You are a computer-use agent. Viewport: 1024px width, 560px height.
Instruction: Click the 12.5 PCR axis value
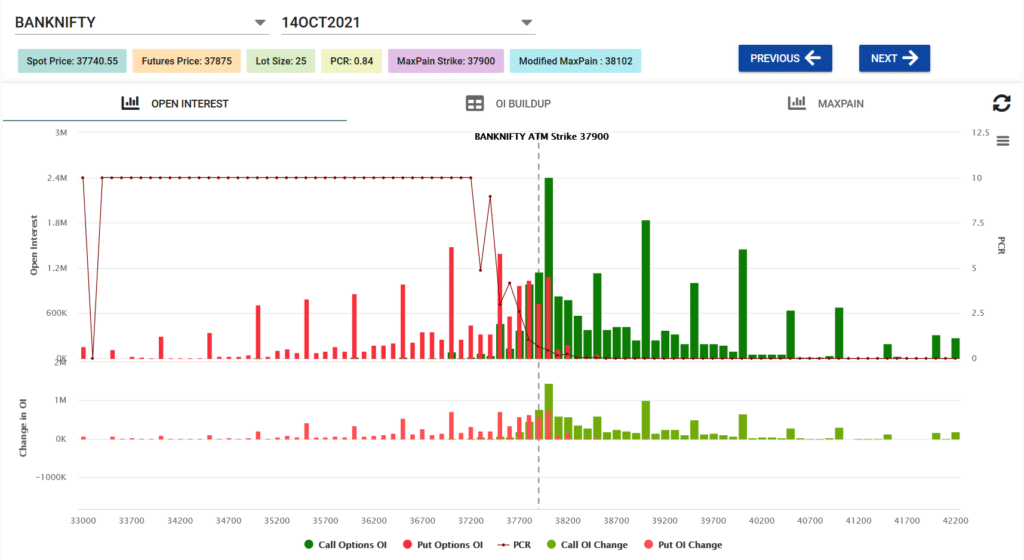[980, 132]
